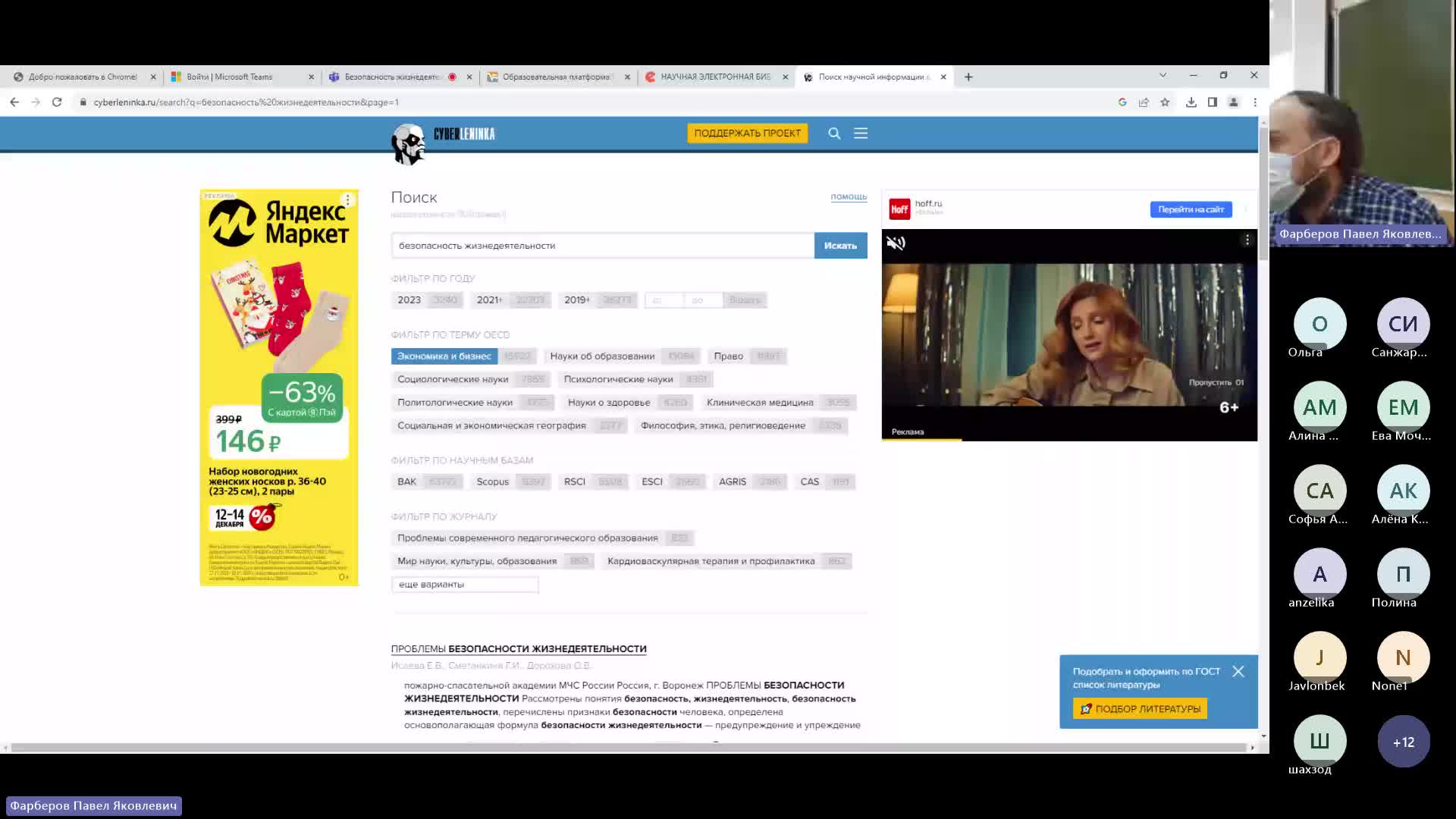Toggle Право filter
The image size is (1456, 819).
click(747, 356)
